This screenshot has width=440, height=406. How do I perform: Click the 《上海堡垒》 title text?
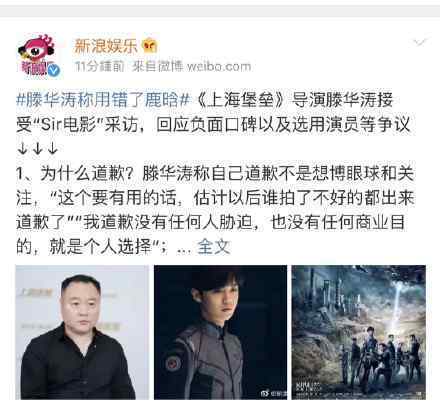click(x=240, y=100)
